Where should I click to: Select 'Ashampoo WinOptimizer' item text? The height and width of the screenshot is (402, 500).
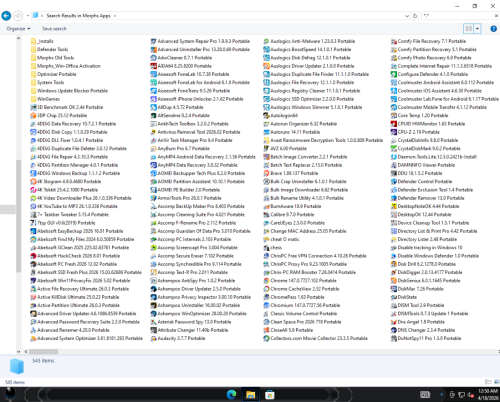coord(202,313)
